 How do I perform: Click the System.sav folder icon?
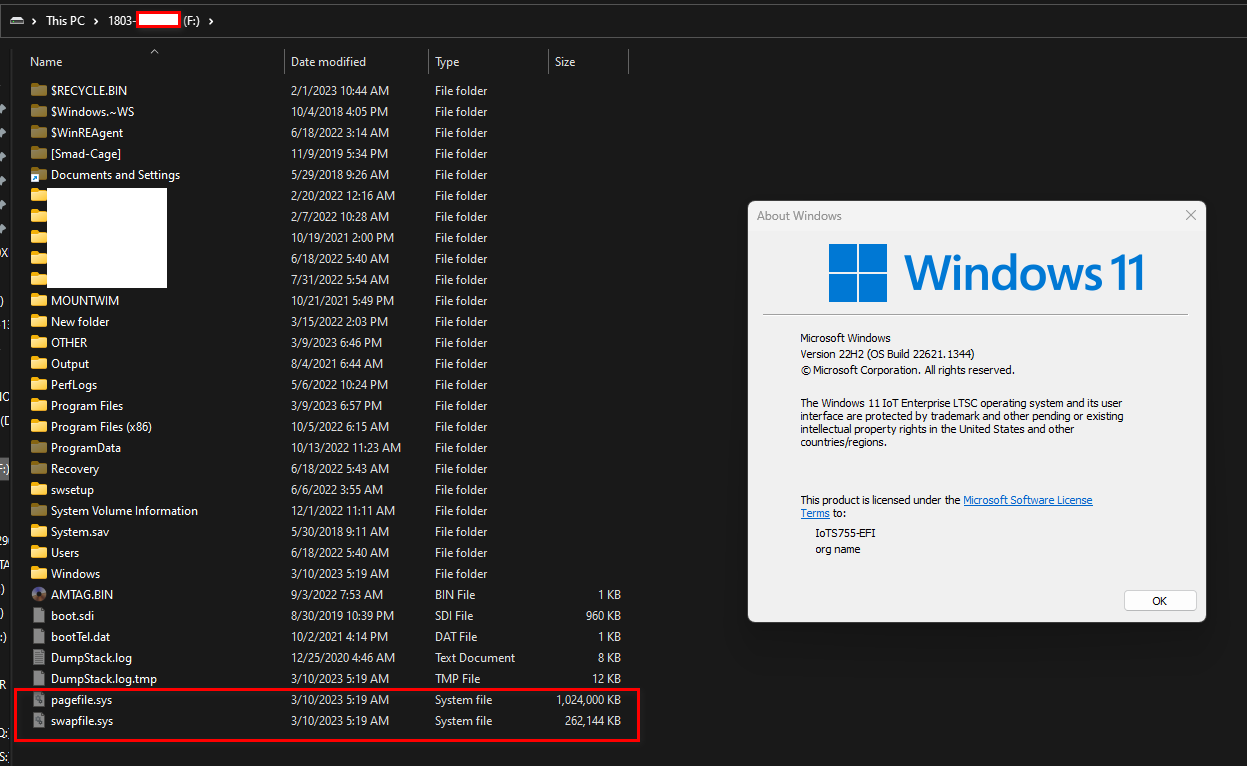tap(39, 531)
